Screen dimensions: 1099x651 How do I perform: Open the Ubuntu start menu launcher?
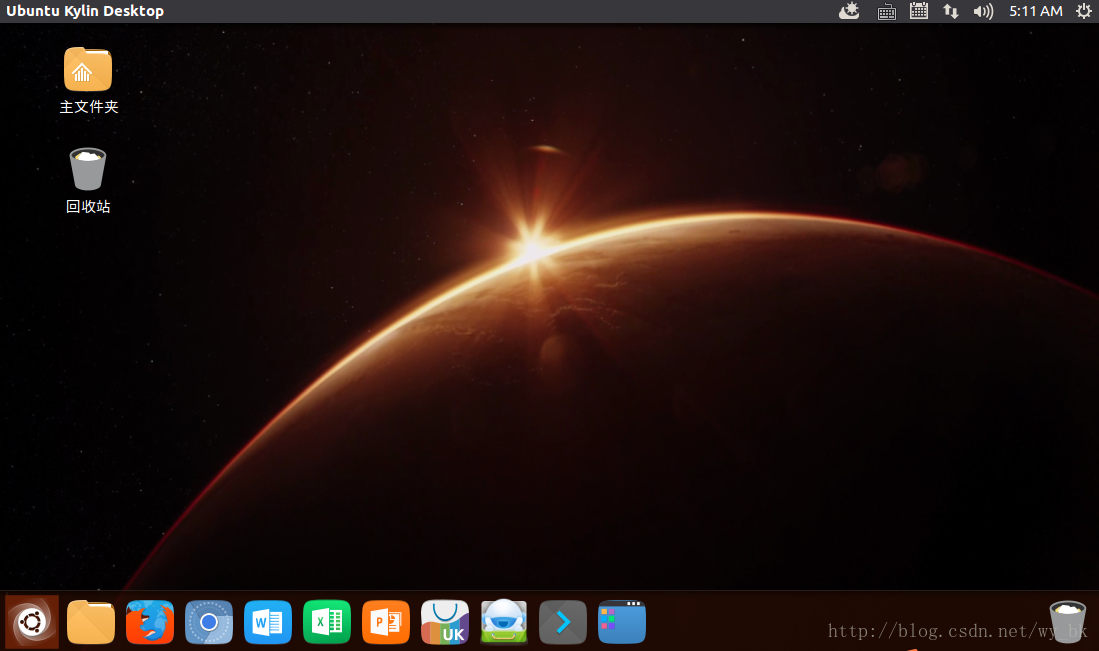point(32,622)
